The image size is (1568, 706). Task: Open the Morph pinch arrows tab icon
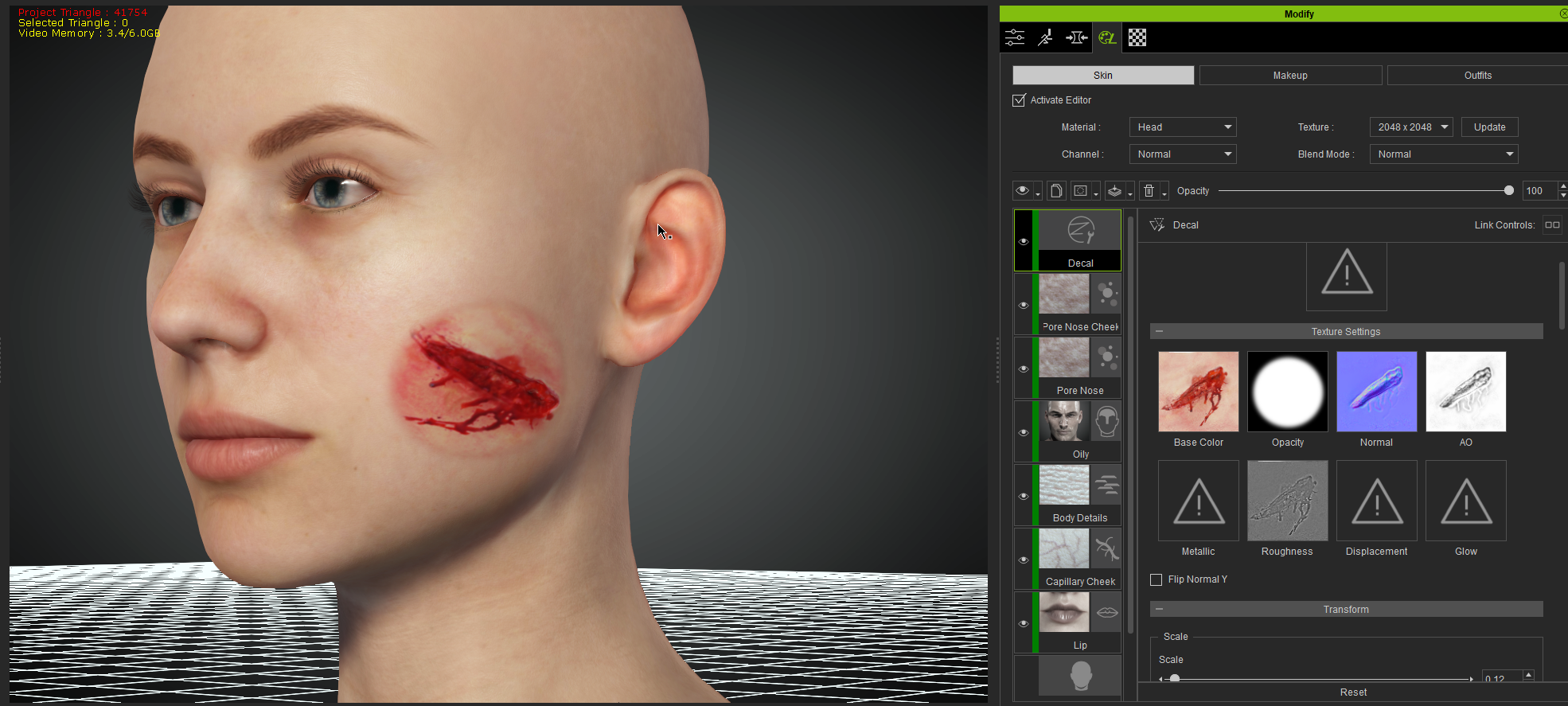click(x=1076, y=37)
